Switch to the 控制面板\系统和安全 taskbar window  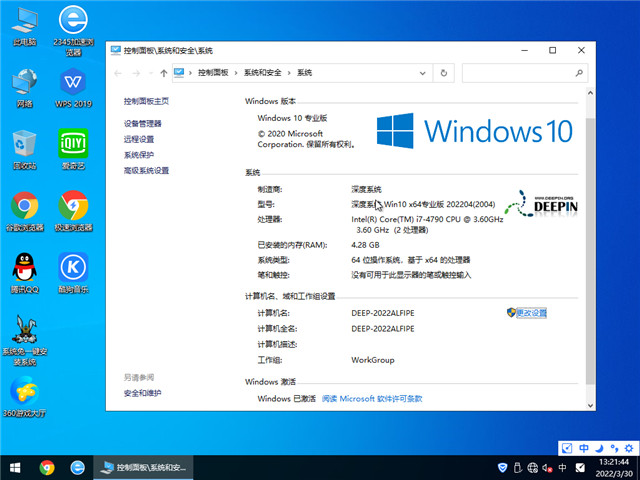point(144,467)
